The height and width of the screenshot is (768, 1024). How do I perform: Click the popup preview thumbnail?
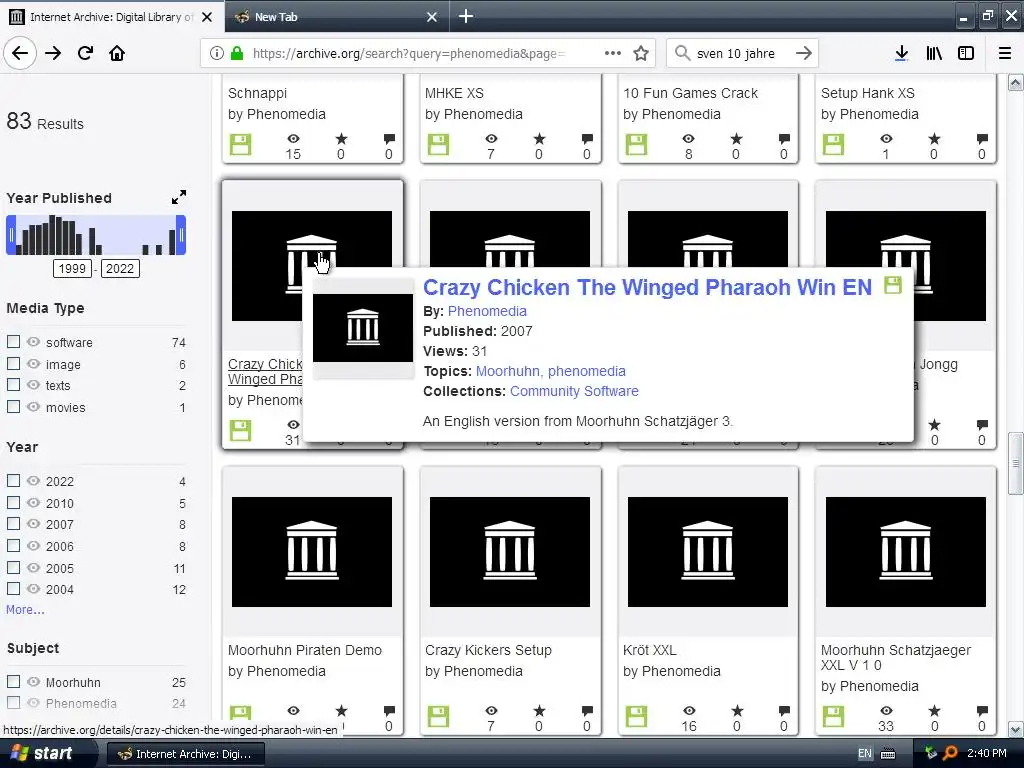363,328
